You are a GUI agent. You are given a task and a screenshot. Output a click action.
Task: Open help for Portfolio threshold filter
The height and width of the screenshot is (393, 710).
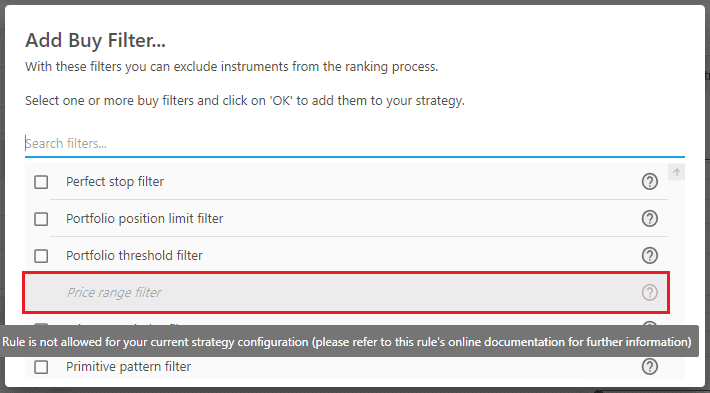(x=649, y=256)
